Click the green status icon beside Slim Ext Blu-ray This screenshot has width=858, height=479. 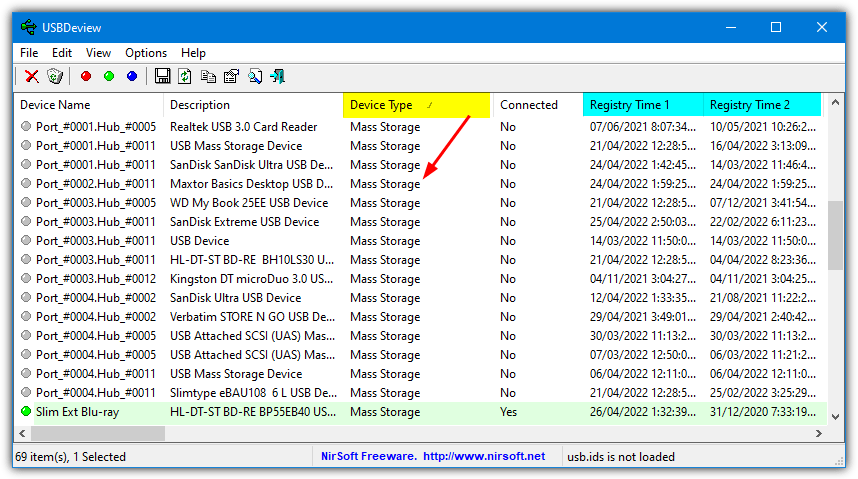point(26,411)
